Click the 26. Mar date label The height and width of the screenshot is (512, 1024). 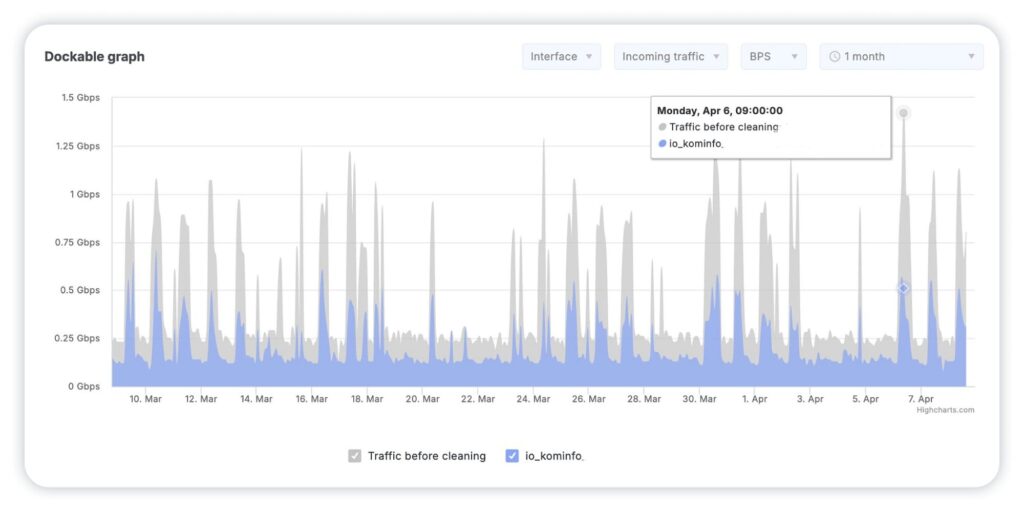588,399
